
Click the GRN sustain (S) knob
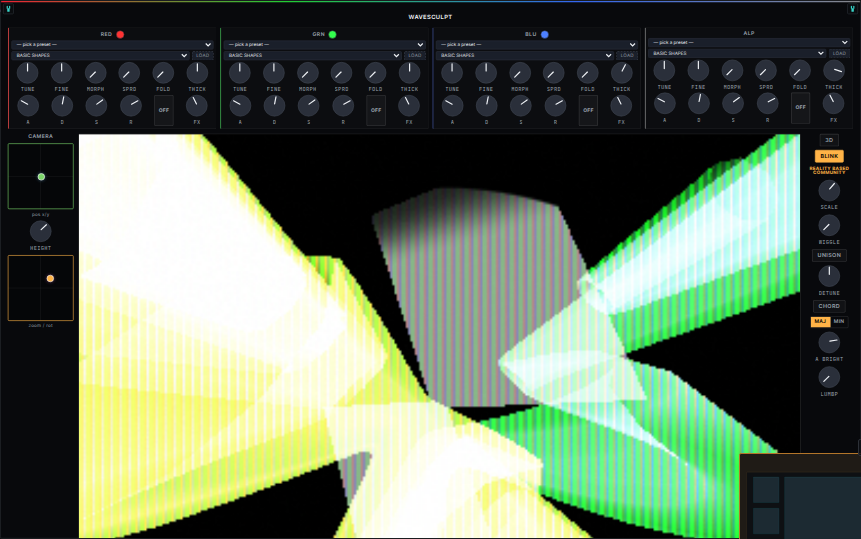[x=309, y=106]
